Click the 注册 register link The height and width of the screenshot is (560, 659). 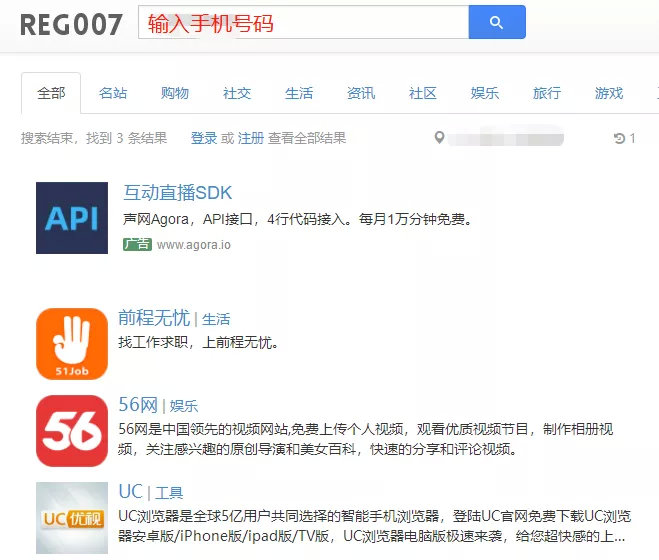251,138
